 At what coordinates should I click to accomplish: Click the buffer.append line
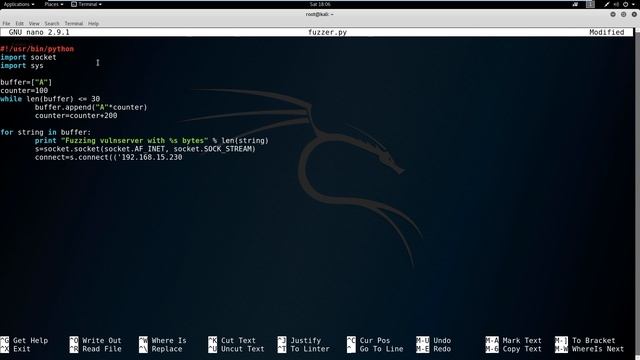pos(91,107)
